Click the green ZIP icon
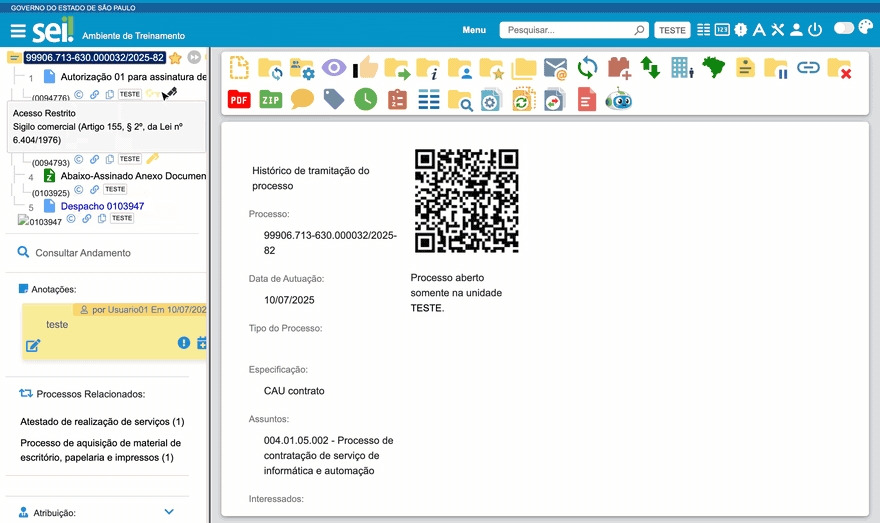This screenshot has width=880, height=523. coord(271,100)
